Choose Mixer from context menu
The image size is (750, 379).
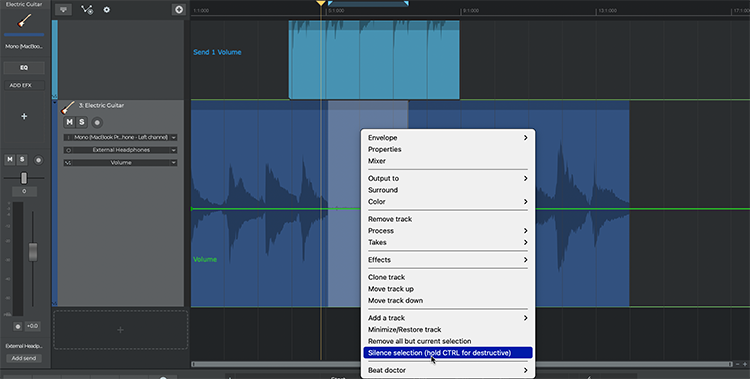tap(448, 161)
